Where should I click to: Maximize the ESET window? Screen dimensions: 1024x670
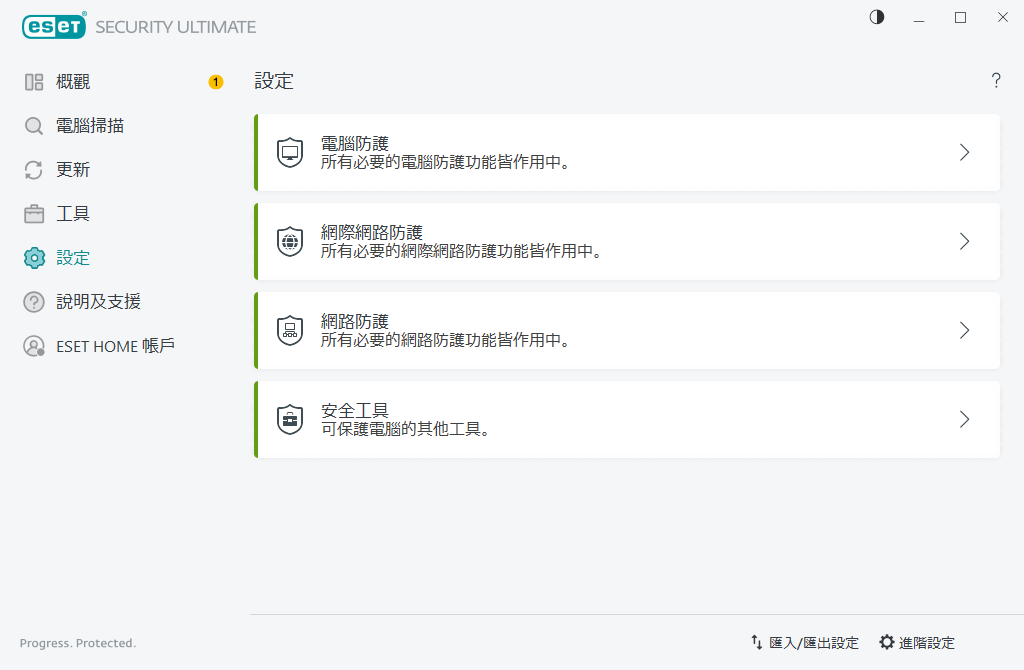coord(960,18)
